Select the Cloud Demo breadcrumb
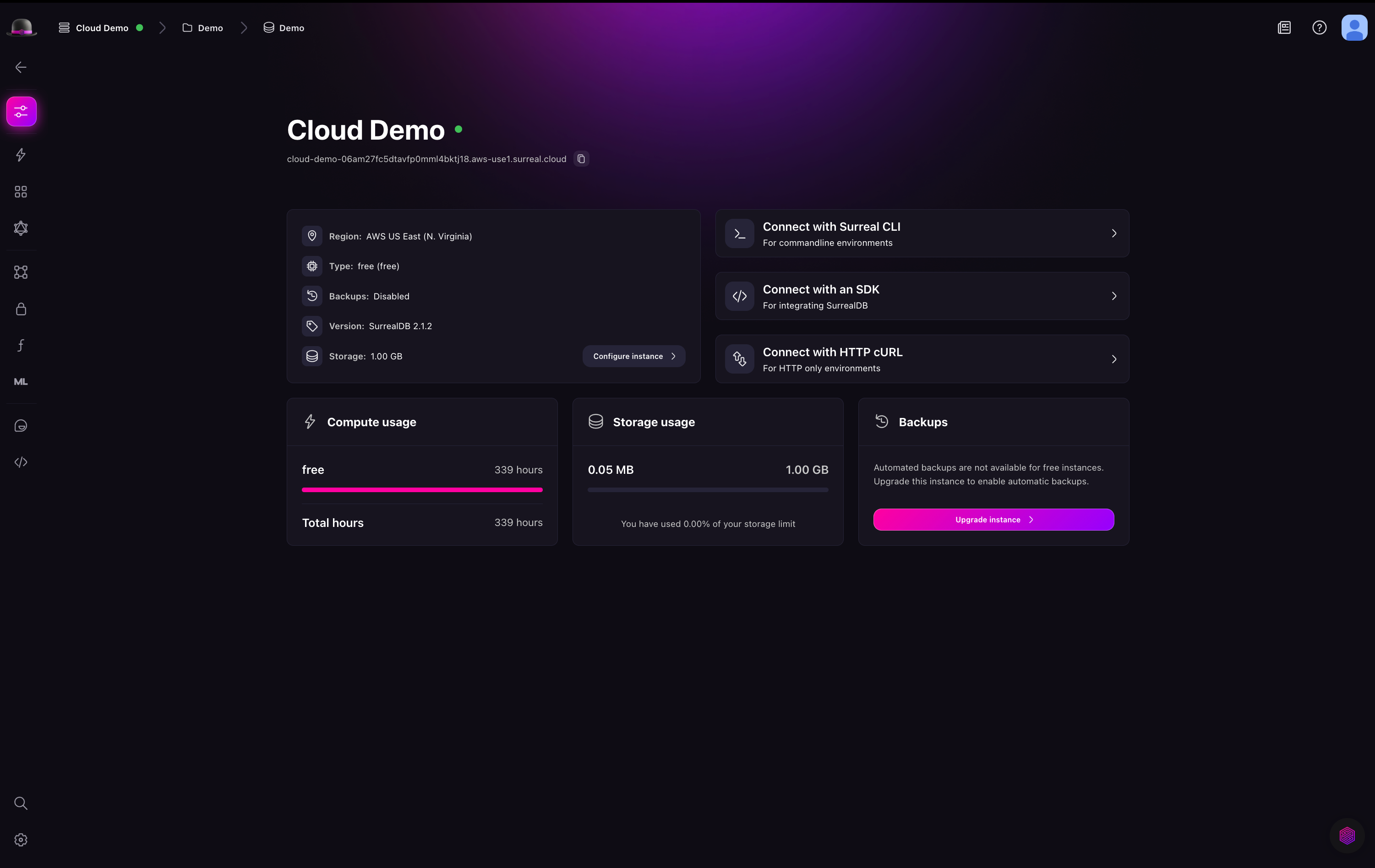Screen dimensions: 1375x868 click(103, 27)
